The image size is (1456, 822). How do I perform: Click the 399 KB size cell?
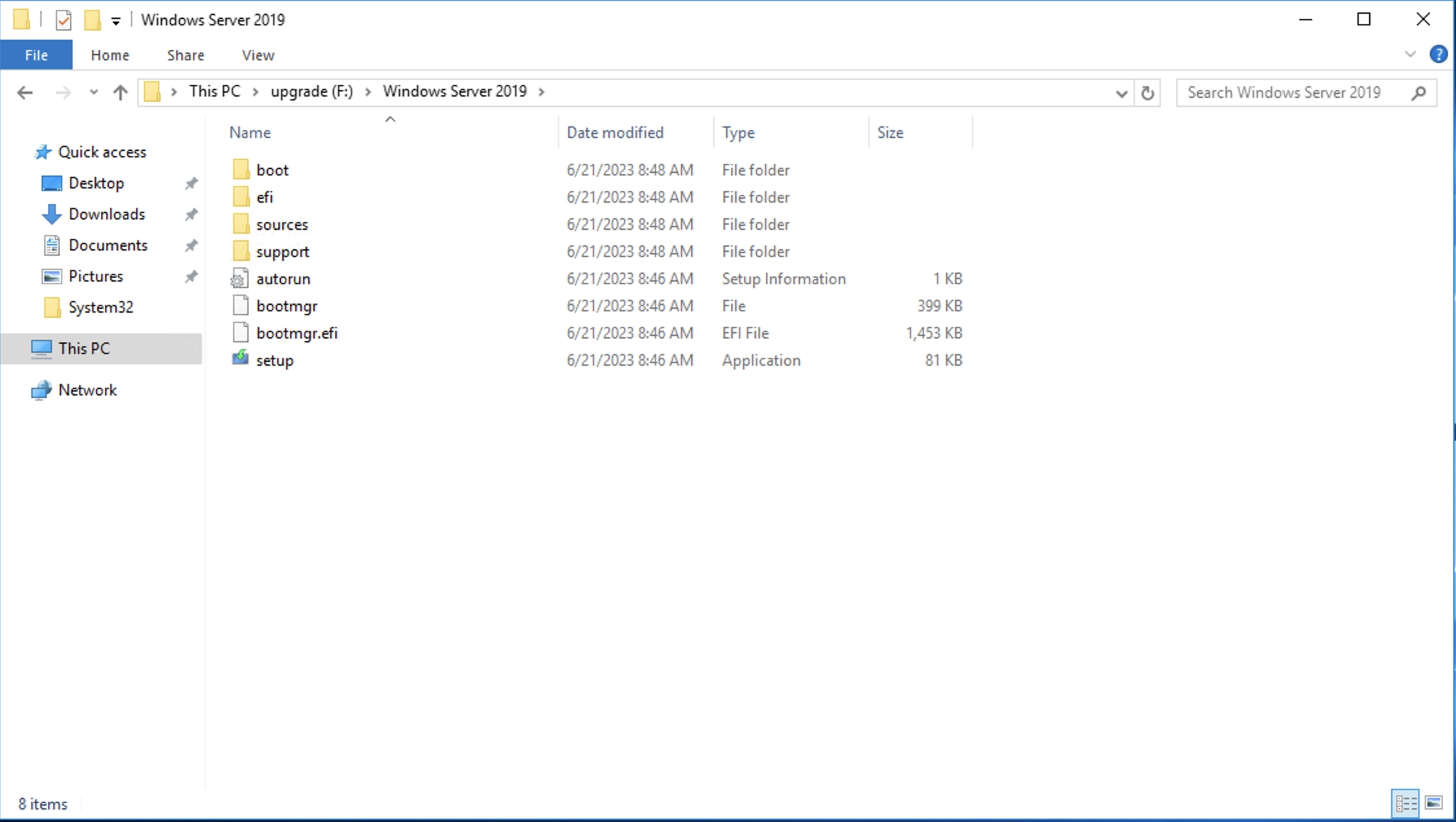click(x=940, y=305)
